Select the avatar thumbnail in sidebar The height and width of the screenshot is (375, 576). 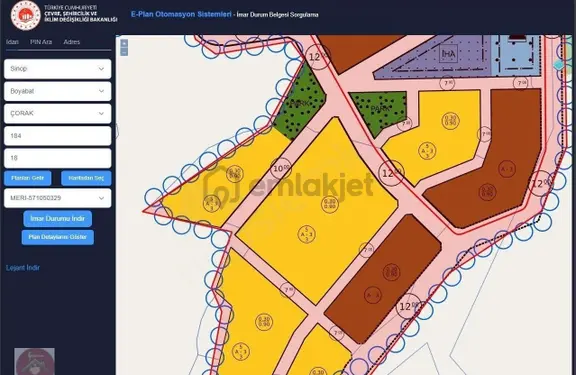pos(35,361)
